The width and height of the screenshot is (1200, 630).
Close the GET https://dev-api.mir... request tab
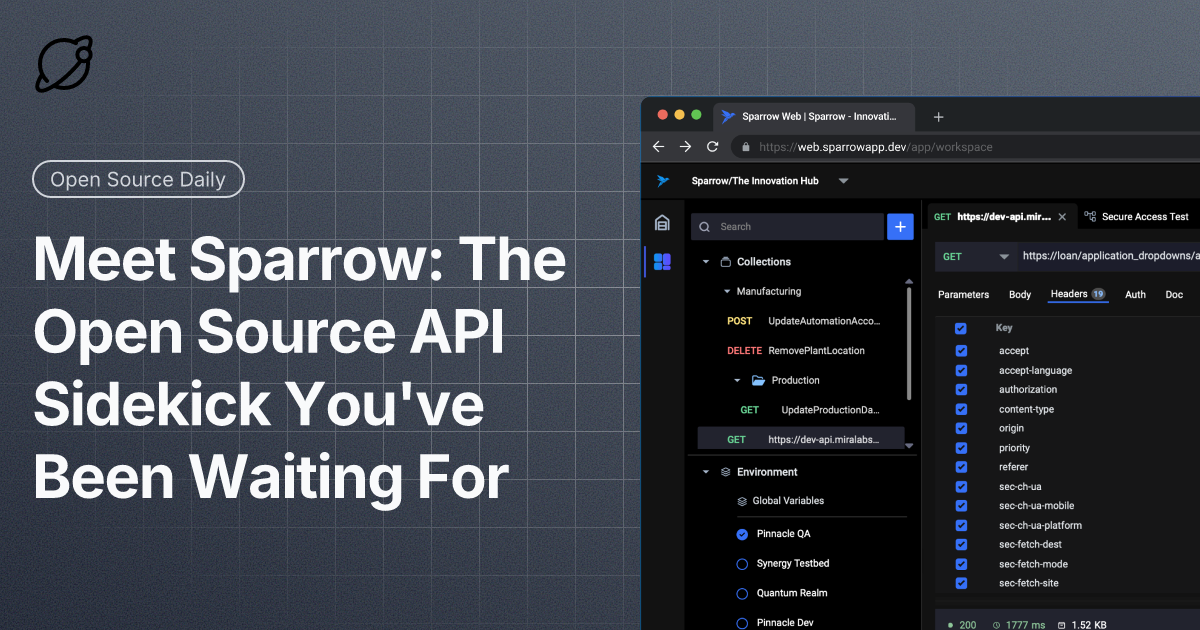[1062, 216]
